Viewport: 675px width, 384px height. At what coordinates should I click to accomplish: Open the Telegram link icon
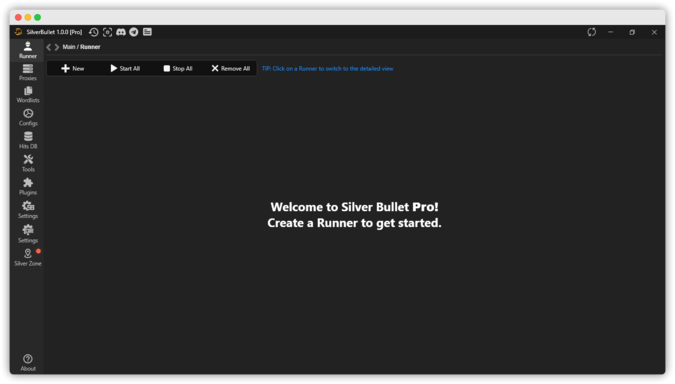[134, 32]
